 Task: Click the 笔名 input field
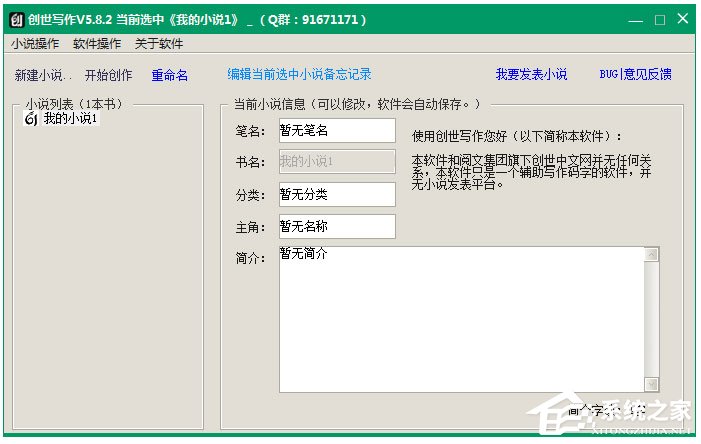point(337,131)
